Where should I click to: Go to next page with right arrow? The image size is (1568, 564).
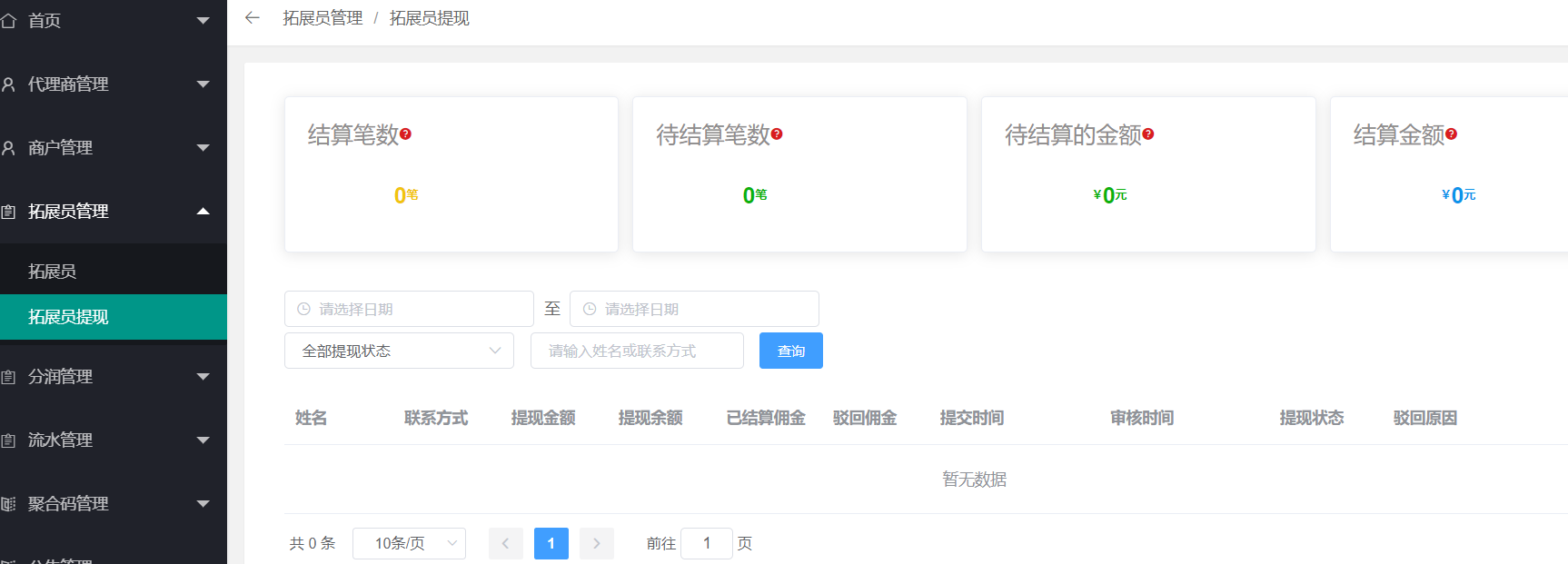coord(597,543)
